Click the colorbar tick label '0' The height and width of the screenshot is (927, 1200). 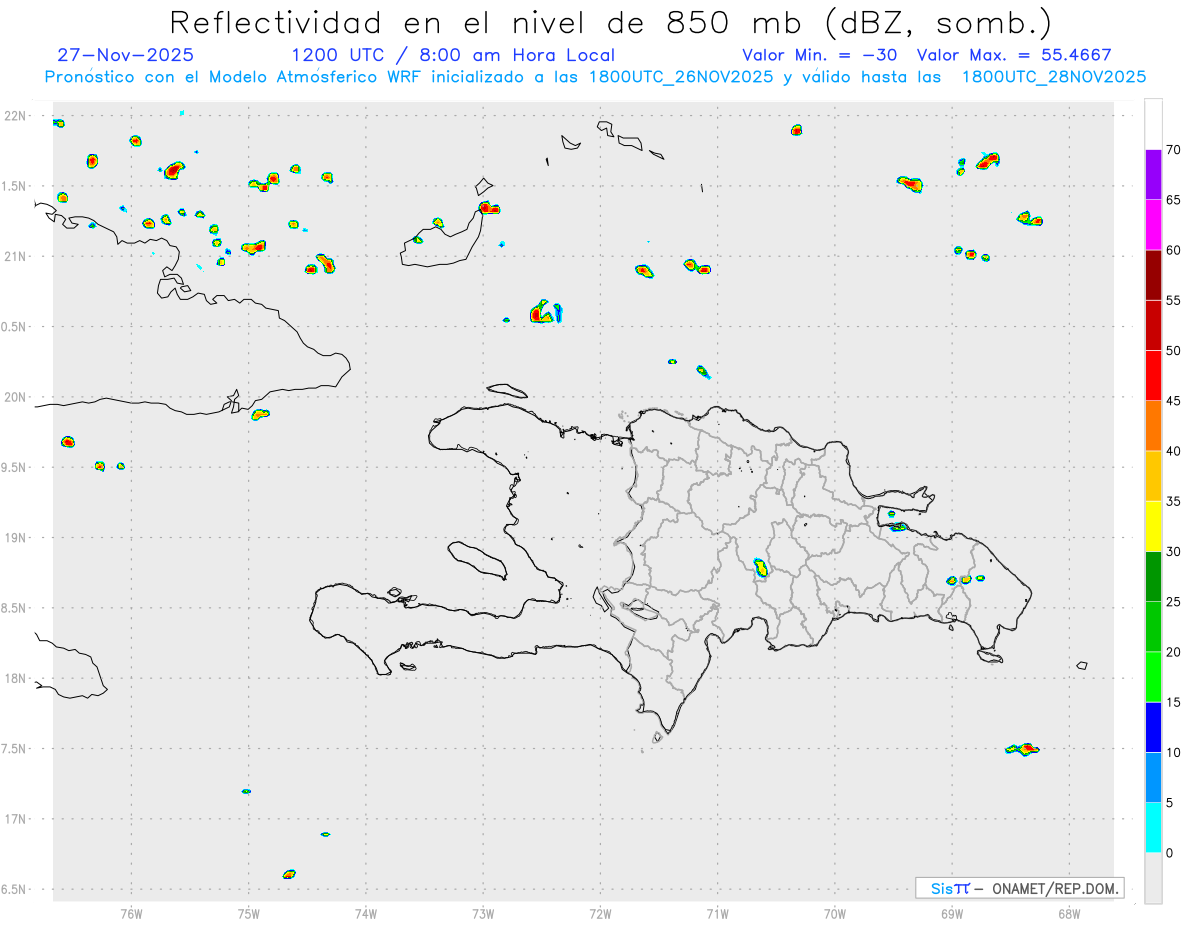(1170, 853)
